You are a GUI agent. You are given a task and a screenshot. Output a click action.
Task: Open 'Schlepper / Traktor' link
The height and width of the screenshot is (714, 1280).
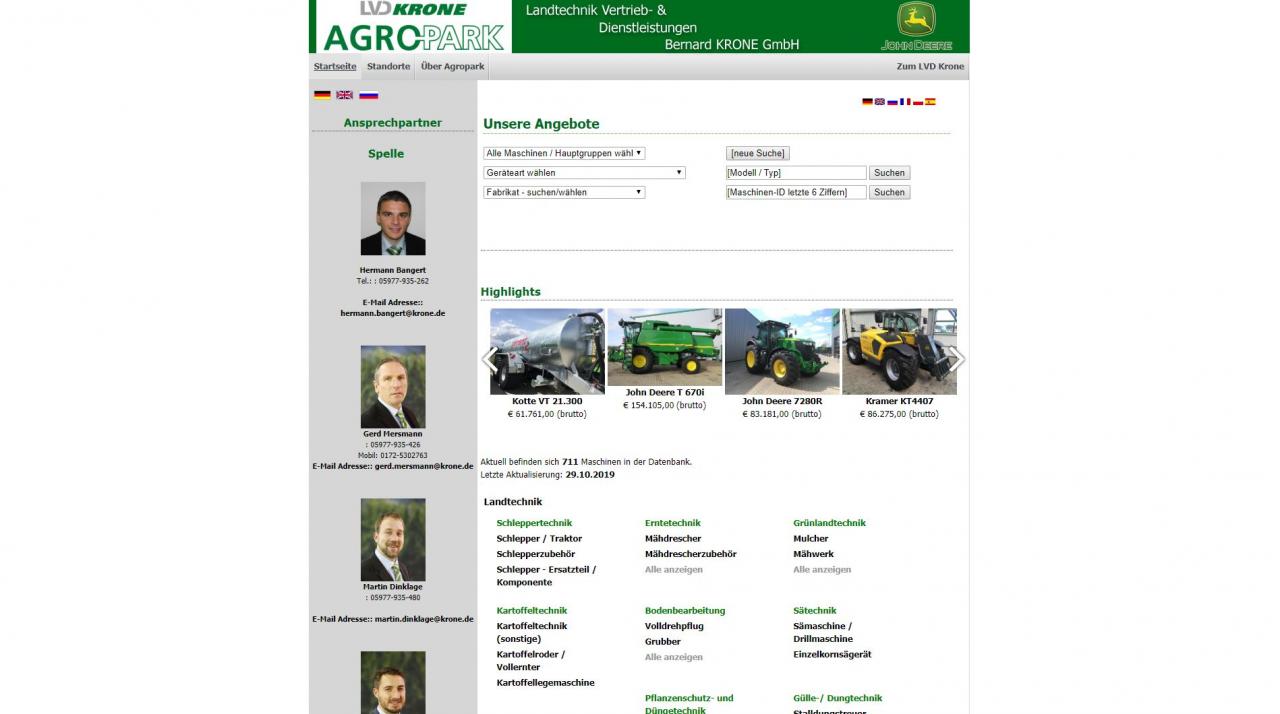point(539,539)
